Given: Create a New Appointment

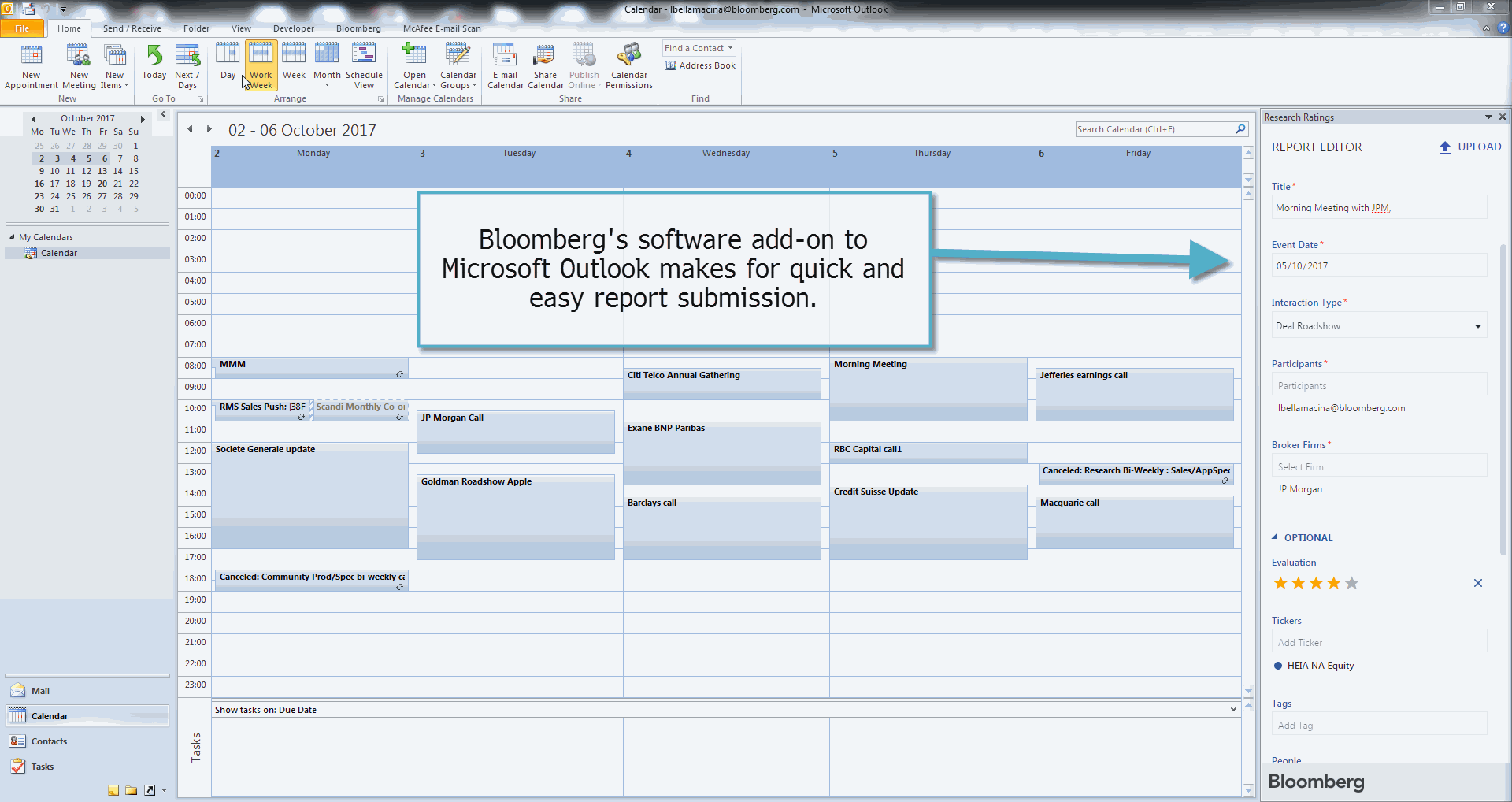Looking at the screenshot, I should tap(31, 66).
